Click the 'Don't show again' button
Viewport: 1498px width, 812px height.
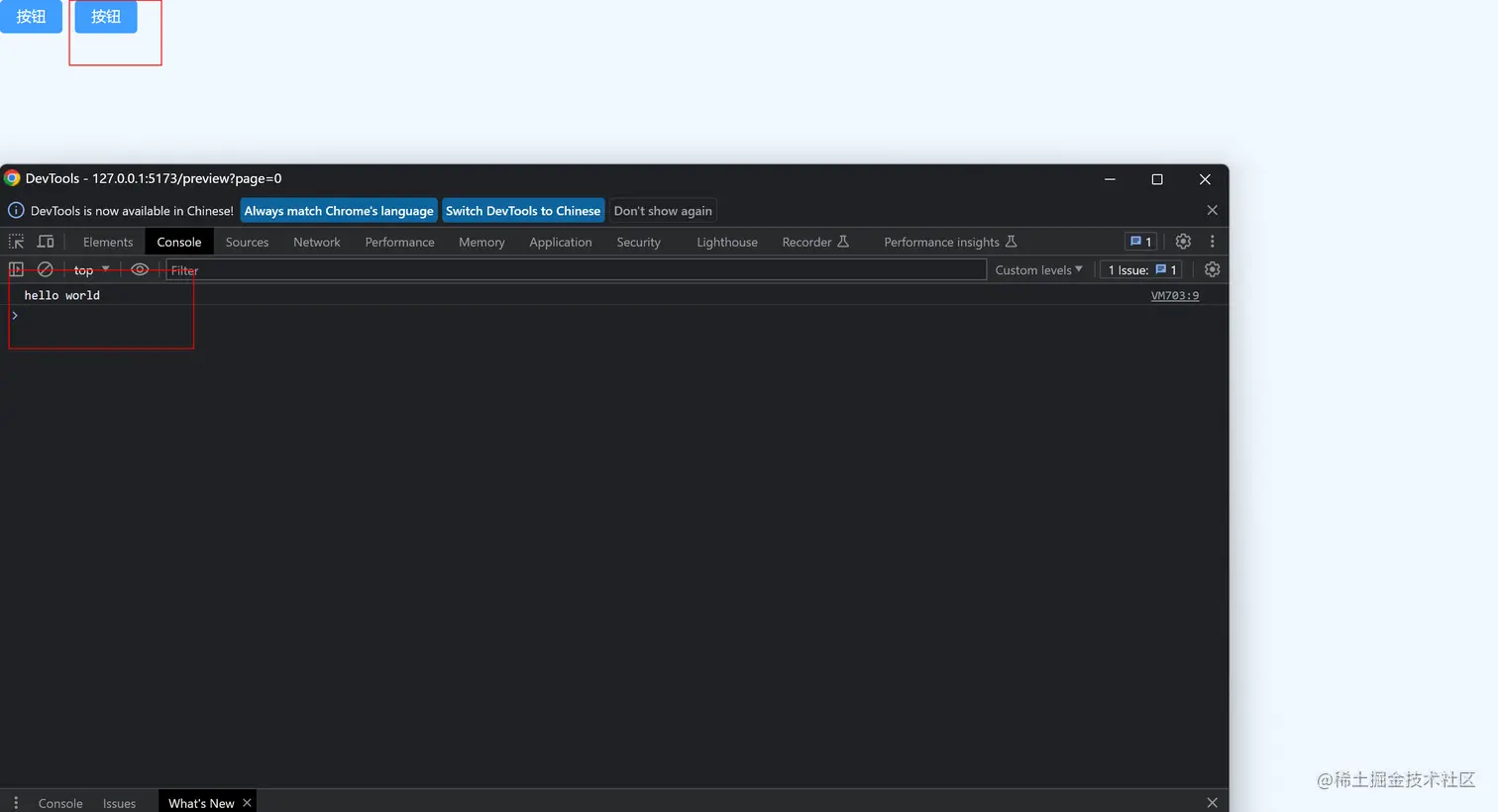(663, 210)
